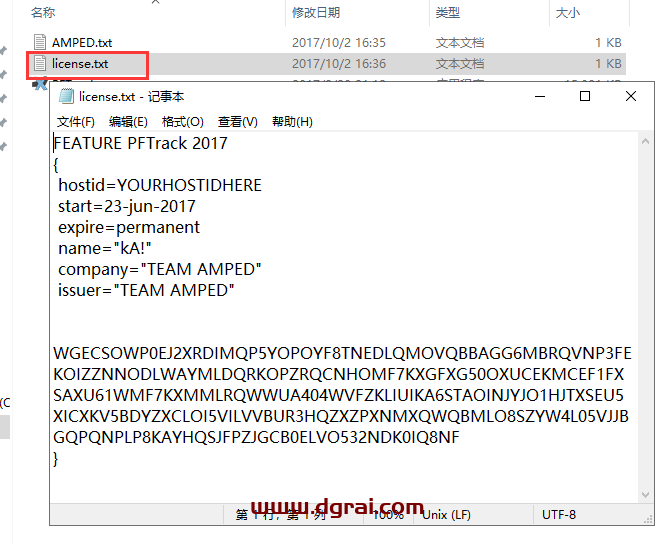Sort by the 名称 column header

(x=43, y=13)
